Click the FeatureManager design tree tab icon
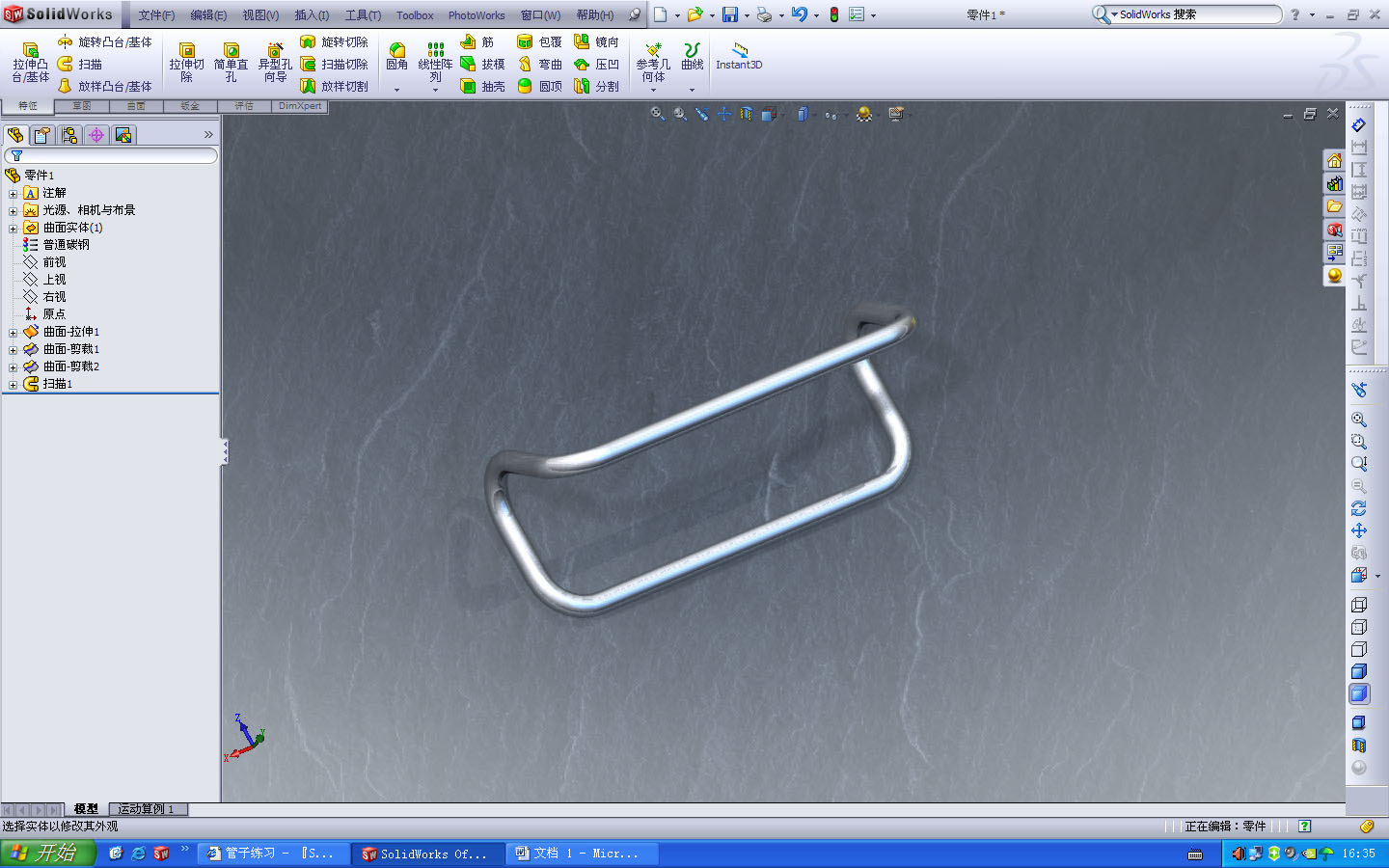This screenshot has width=1389, height=868. point(15,135)
